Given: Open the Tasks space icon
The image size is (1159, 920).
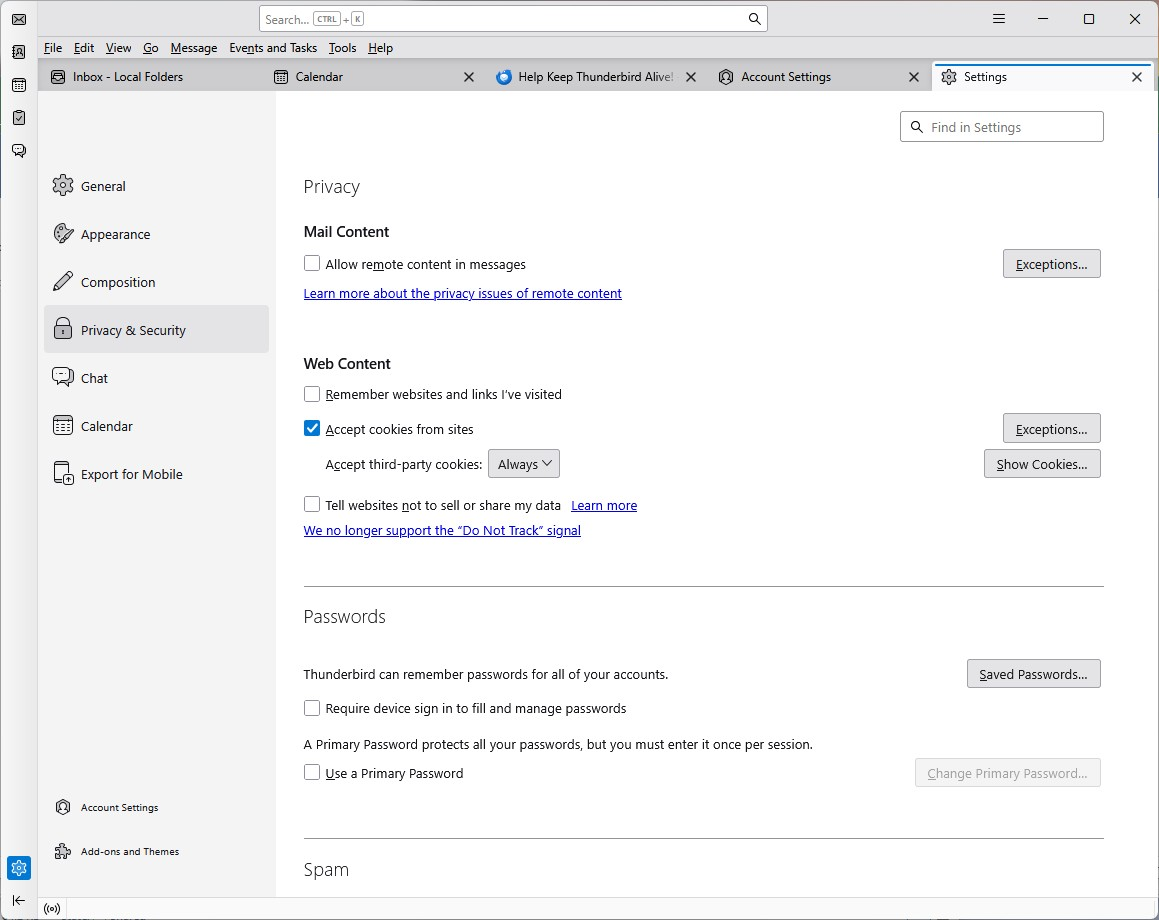Looking at the screenshot, I should point(19,117).
